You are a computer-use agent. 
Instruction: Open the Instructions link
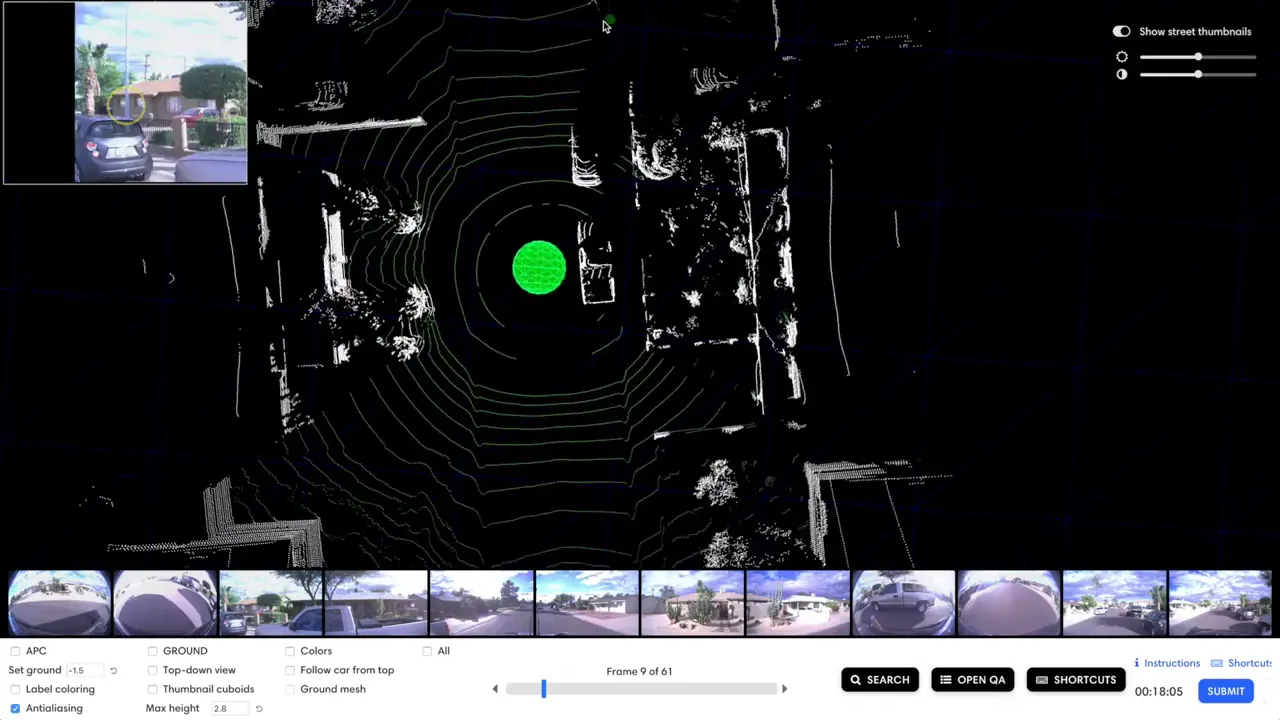tap(1167, 663)
